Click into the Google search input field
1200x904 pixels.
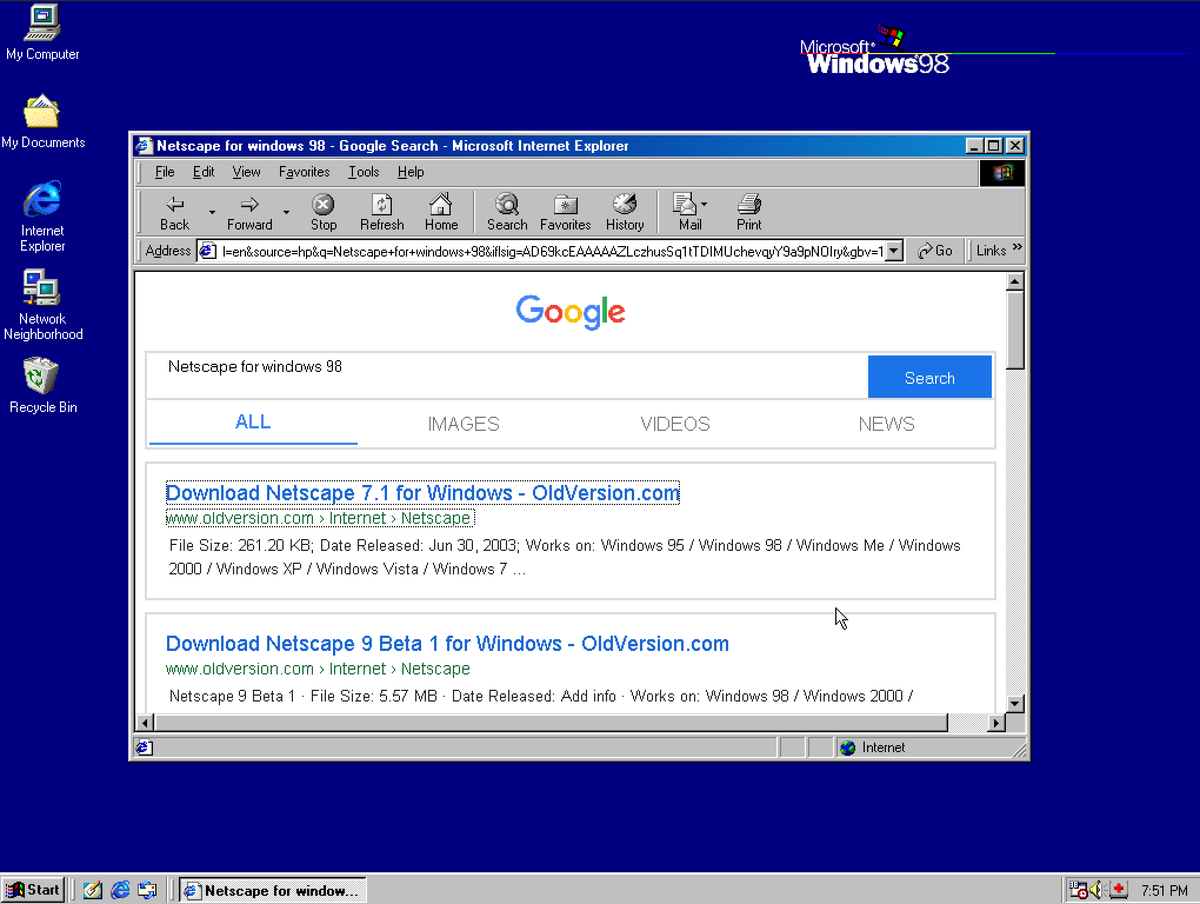507,377
